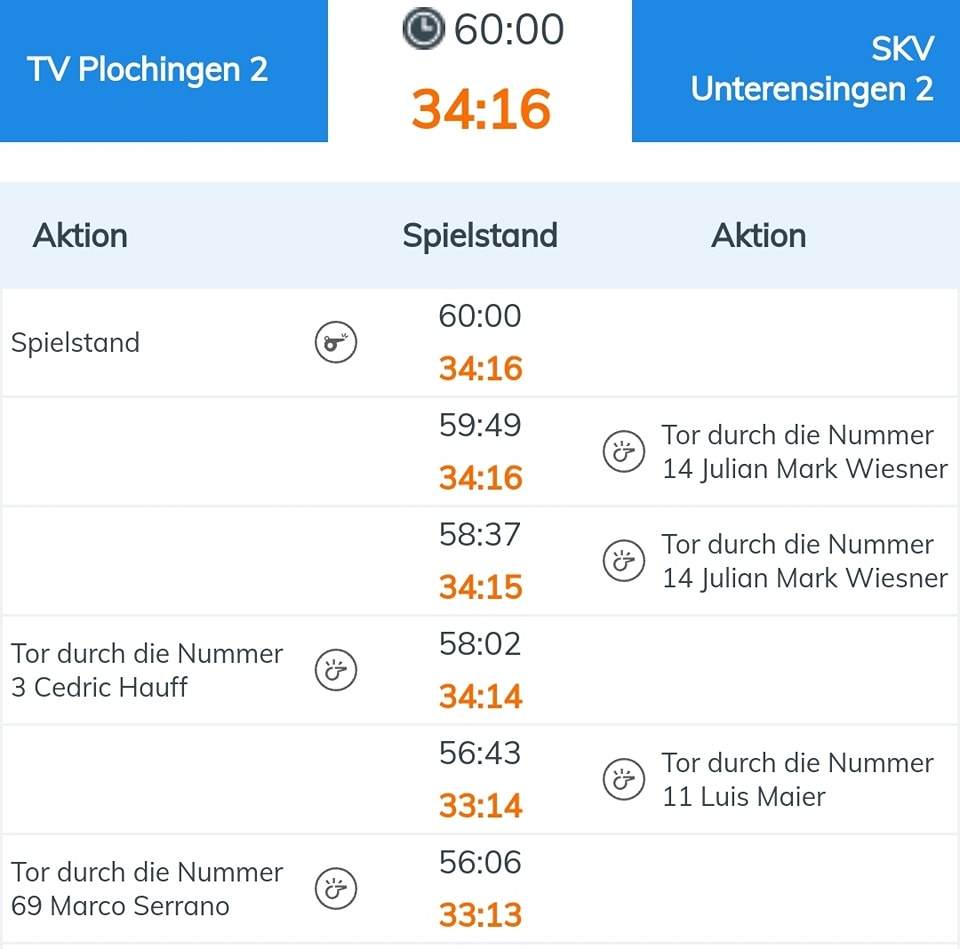Click the goal icon at 59:49

tap(623, 452)
